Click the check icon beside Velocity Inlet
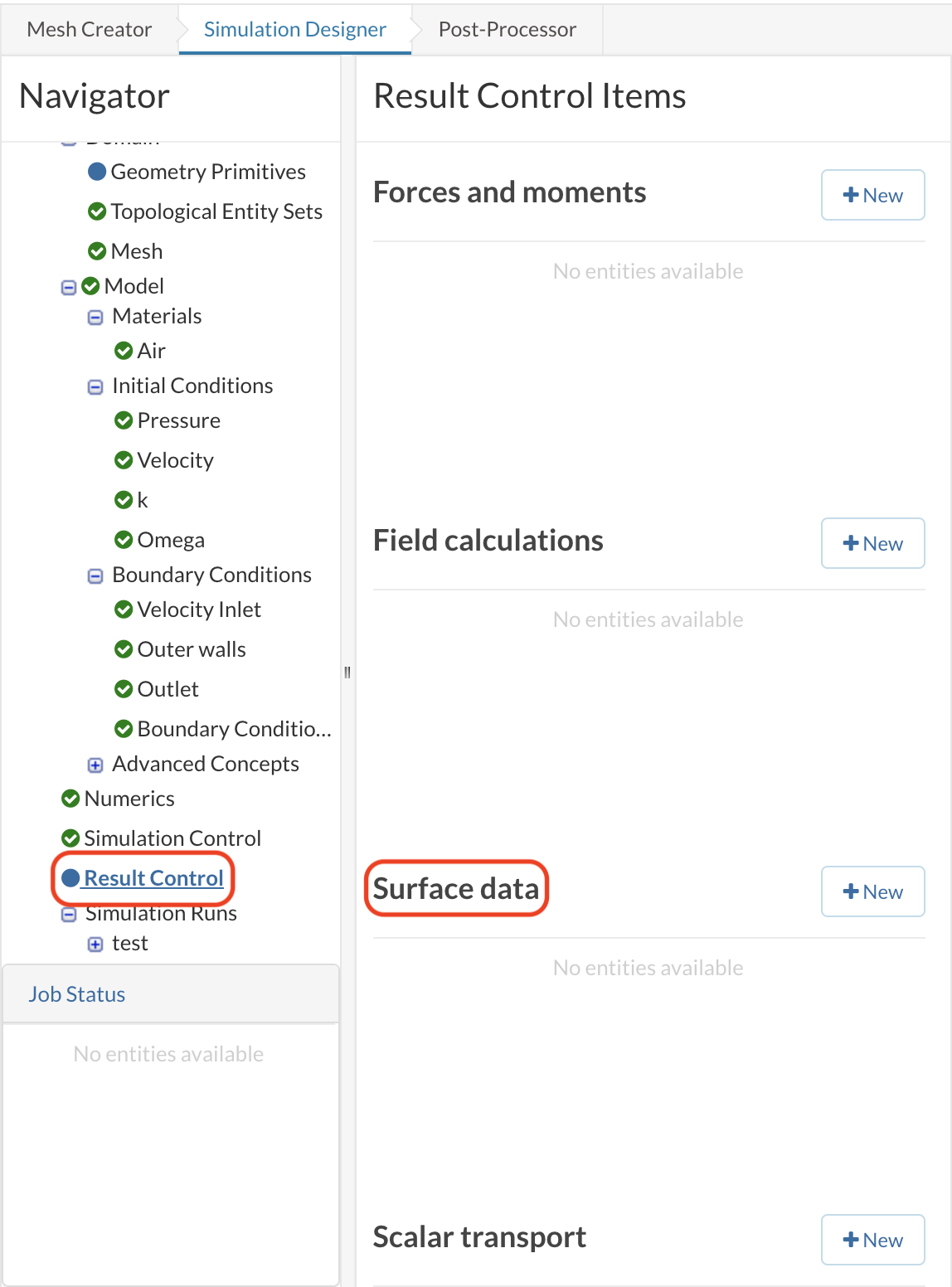Screen dimensions: 952x1287 (x=124, y=610)
